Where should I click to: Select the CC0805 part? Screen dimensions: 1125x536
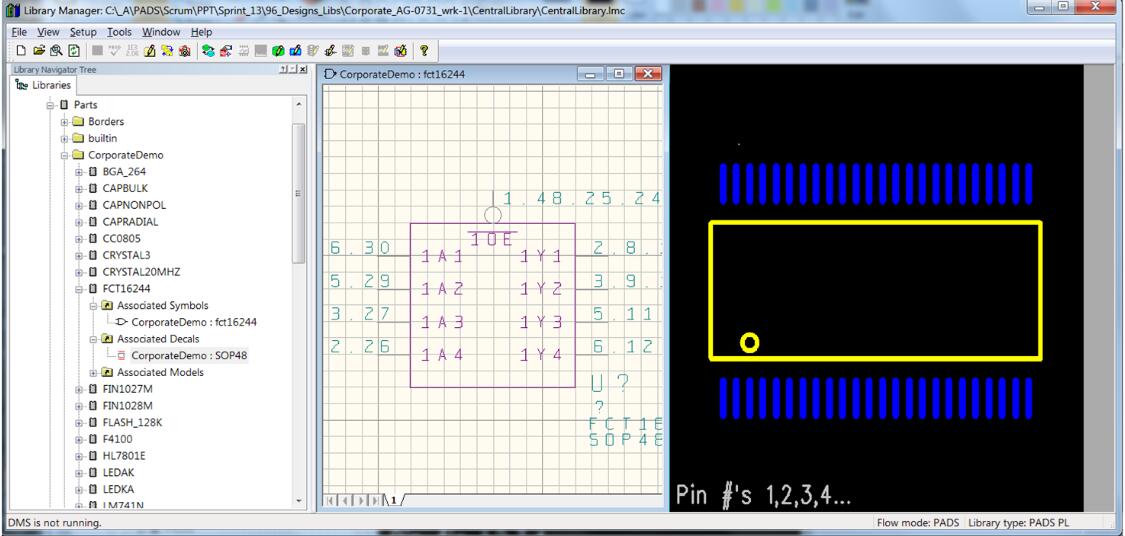pyautogui.click(x=121, y=239)
